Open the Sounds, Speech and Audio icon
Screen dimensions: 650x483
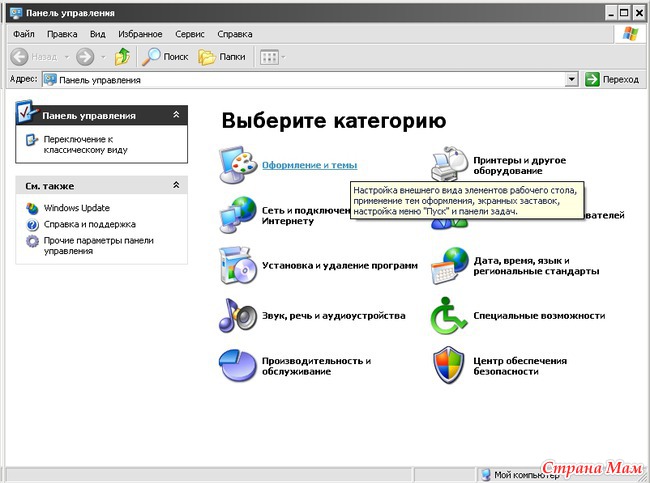[x=238, y=315]
